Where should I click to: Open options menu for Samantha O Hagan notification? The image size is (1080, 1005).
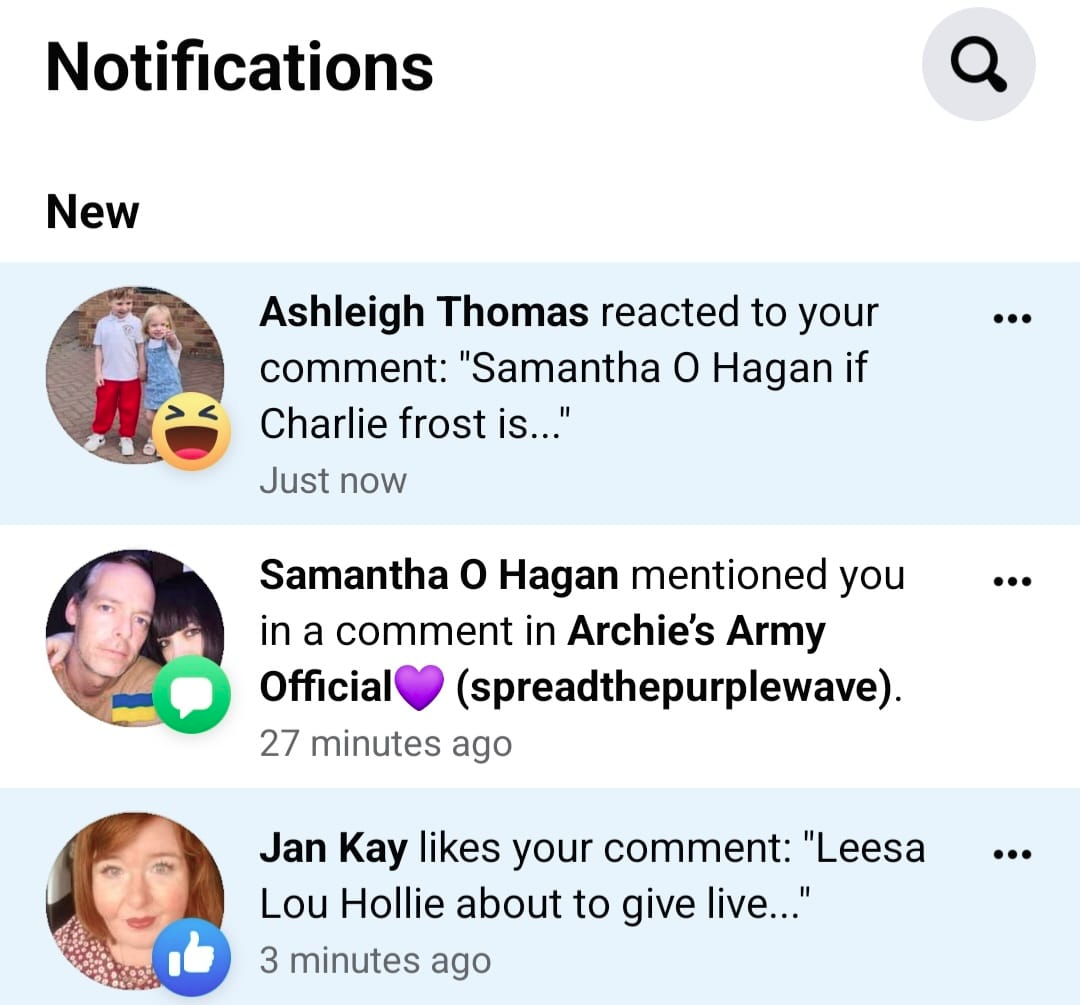click(x=1012, y=581)
